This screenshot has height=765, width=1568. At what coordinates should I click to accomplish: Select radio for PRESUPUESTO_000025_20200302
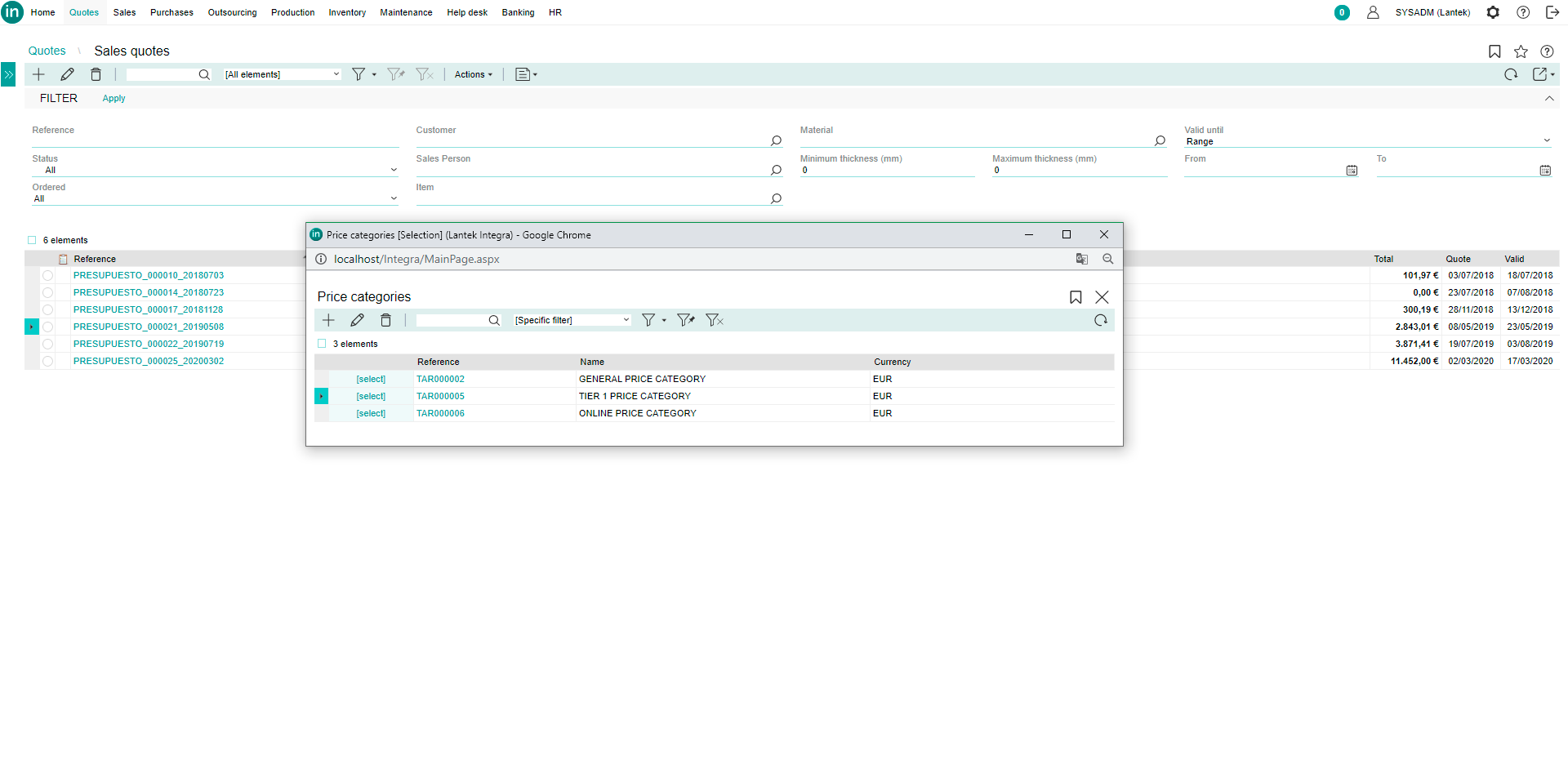click(x=47, y=362)
